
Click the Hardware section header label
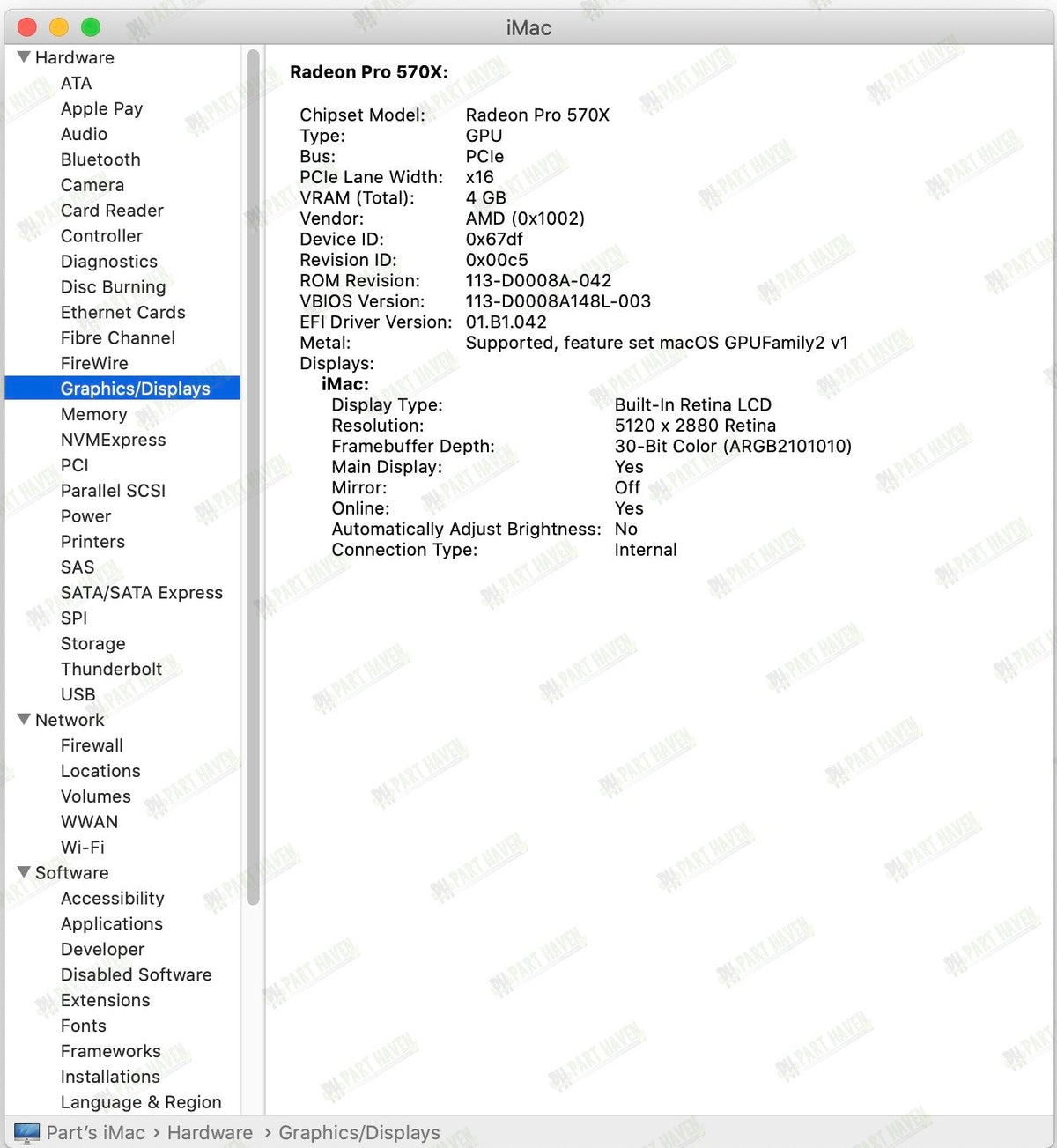click(x=75, y=57)
